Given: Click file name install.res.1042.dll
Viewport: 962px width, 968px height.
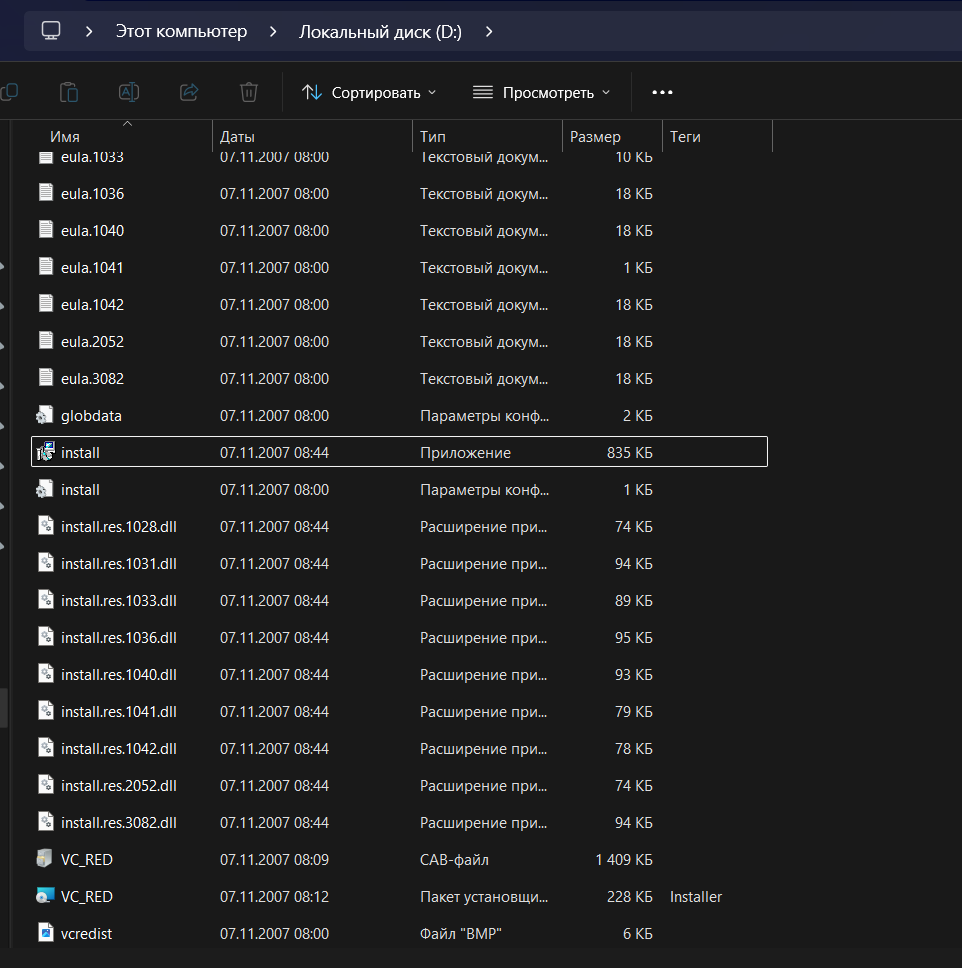Looking at the screenshot, I should pos(119,749).
